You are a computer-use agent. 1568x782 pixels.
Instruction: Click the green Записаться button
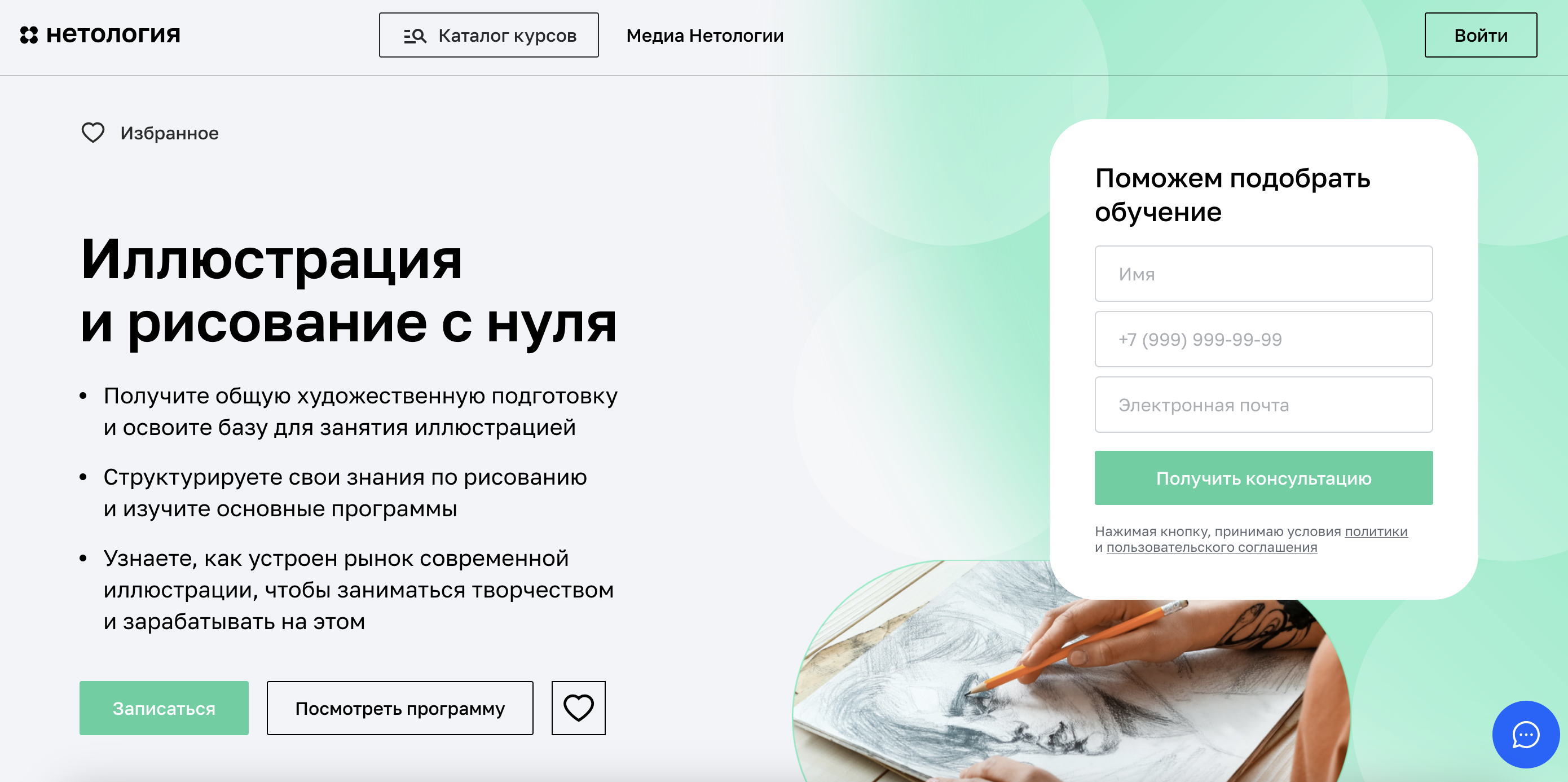(164, 708)
